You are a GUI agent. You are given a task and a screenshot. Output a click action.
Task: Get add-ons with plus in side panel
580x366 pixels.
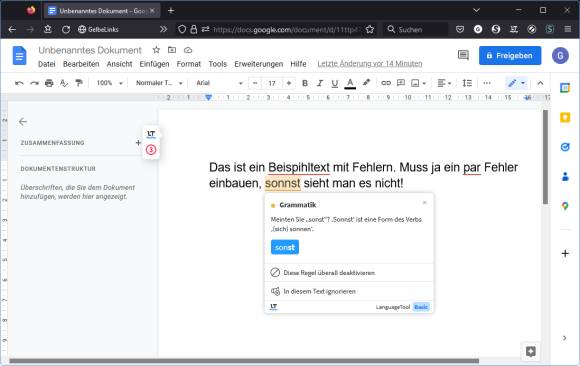[565, 253]
